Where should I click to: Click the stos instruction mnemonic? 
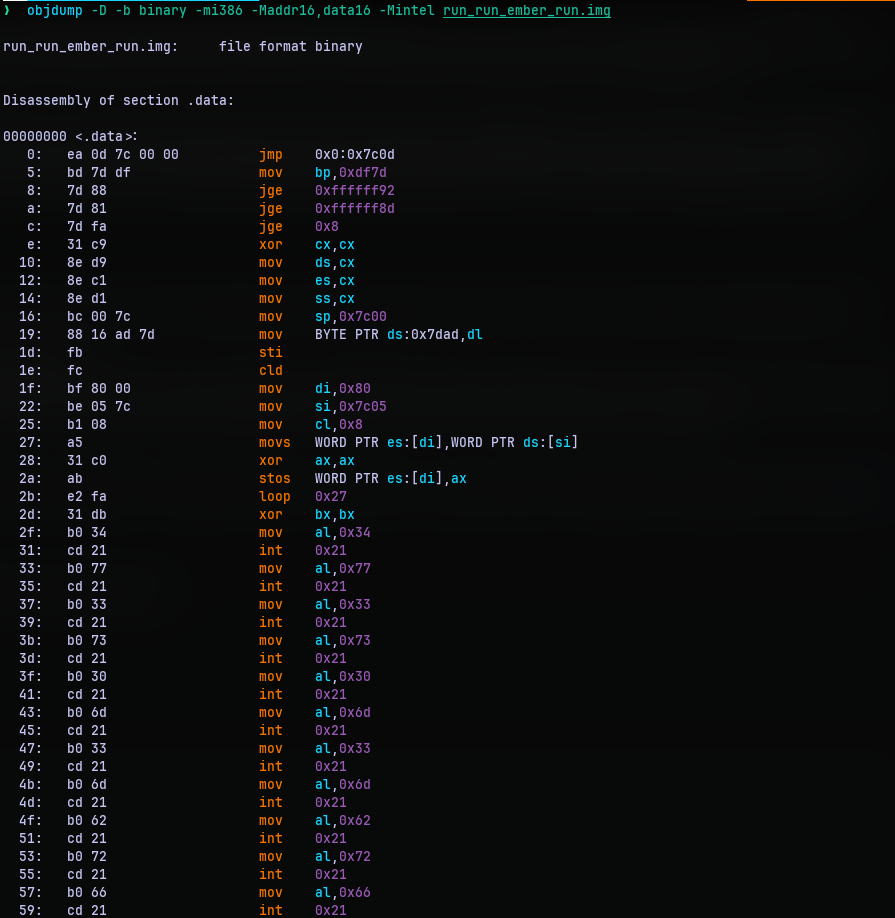274,478
